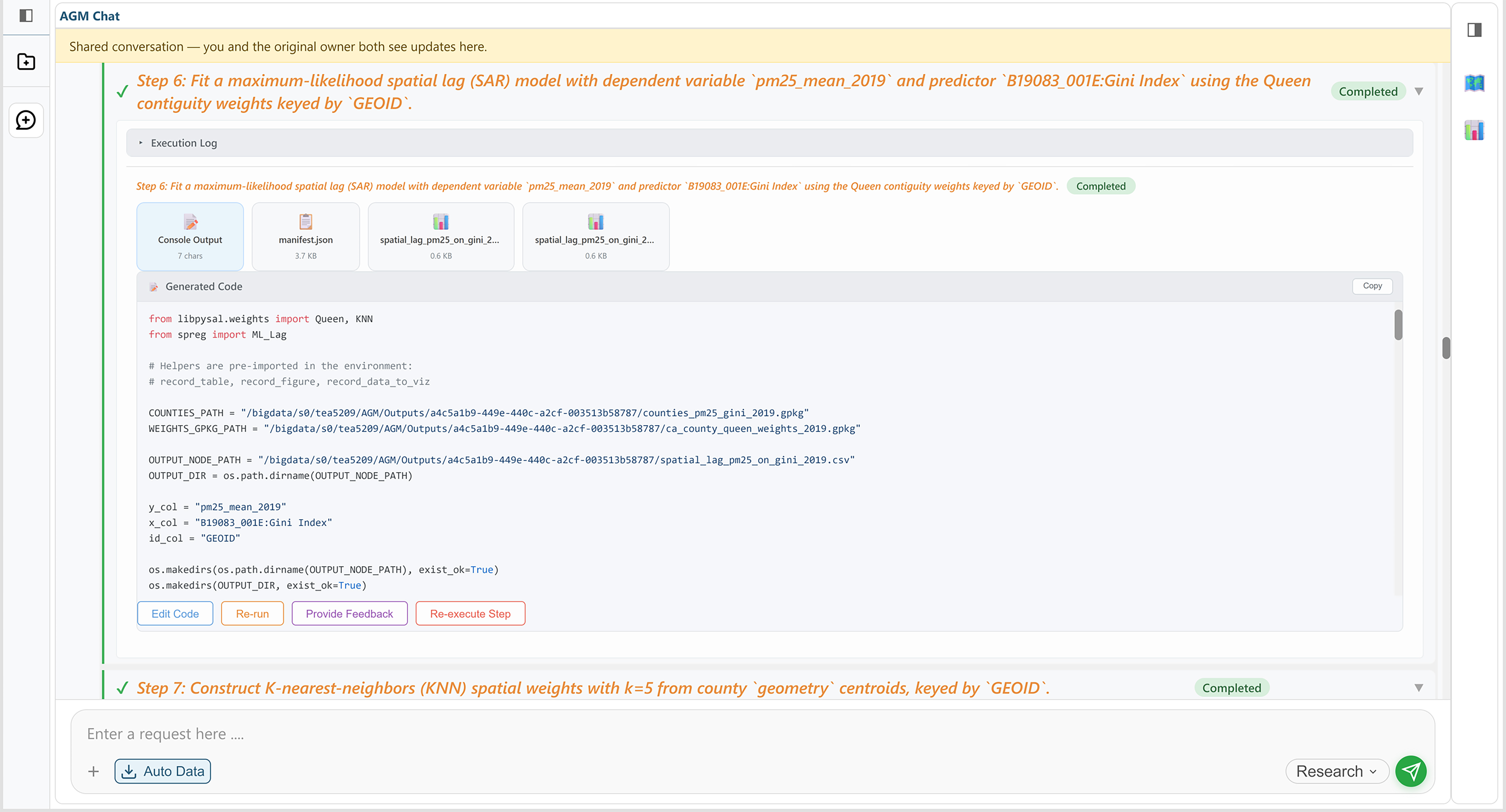Select the Console Output tab
The image size is (1506, 812).
[190, 237]
